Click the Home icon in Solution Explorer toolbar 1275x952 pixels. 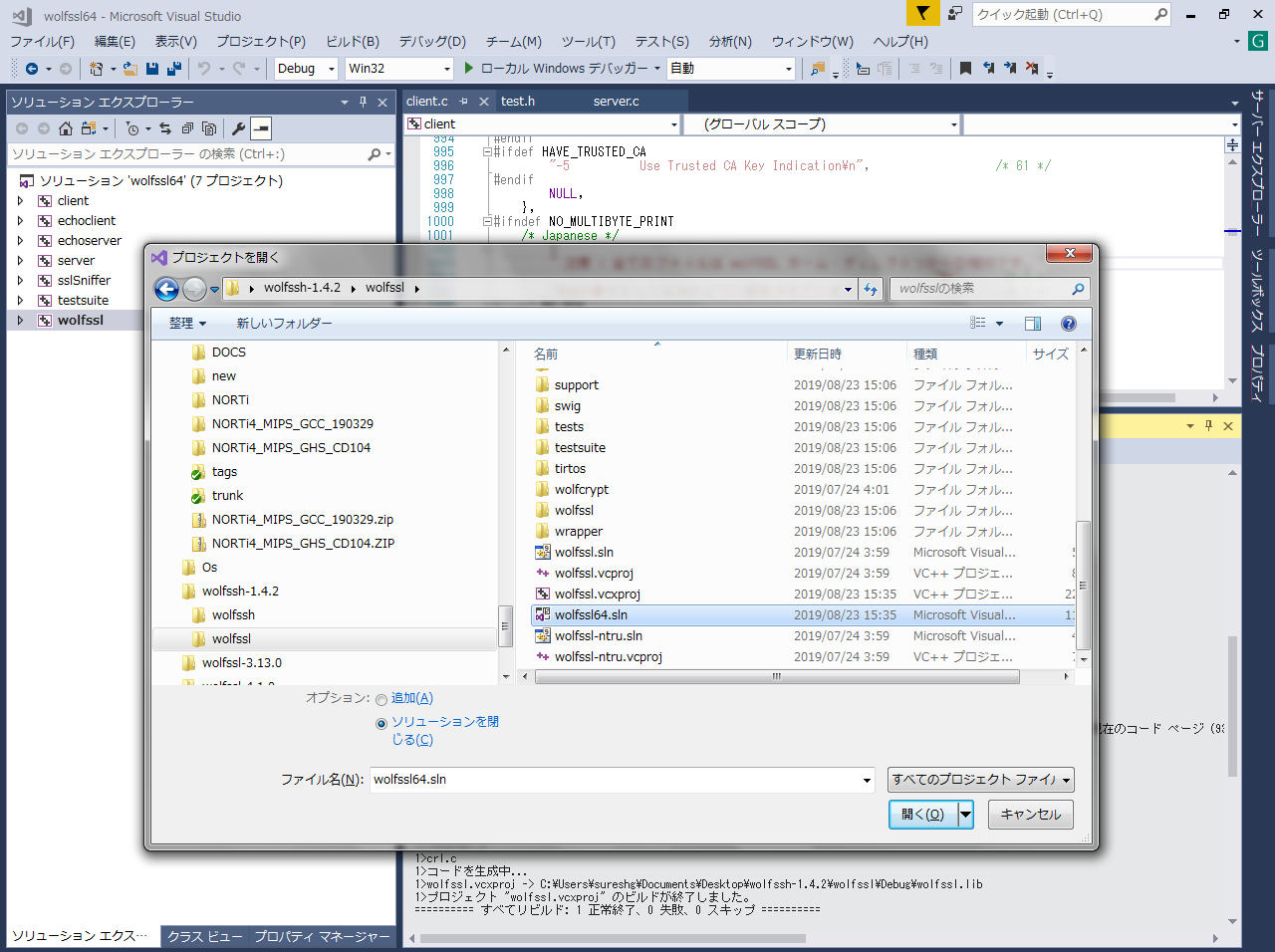click(66, 128)
